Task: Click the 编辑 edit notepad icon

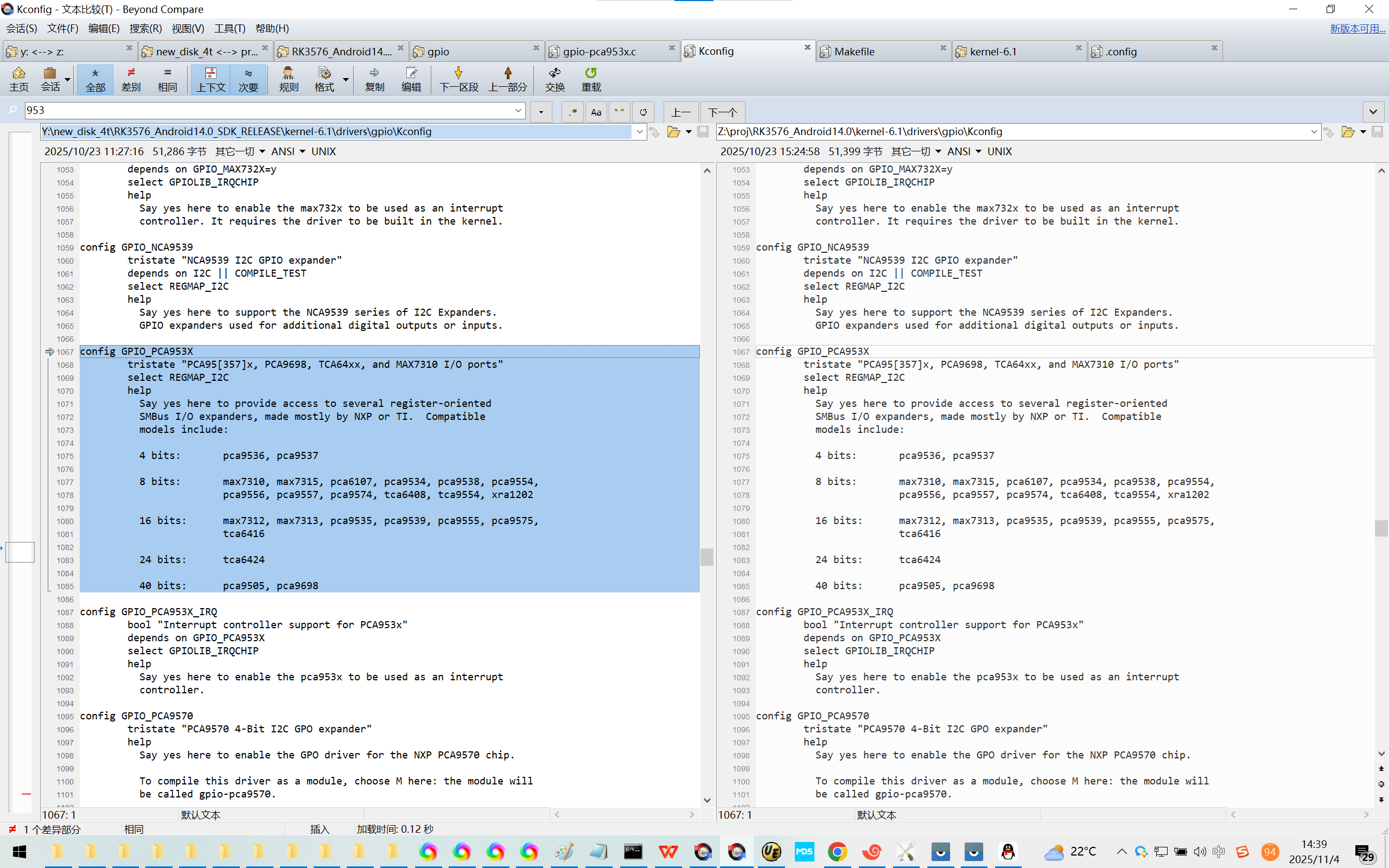Action: tap(411, 79)
